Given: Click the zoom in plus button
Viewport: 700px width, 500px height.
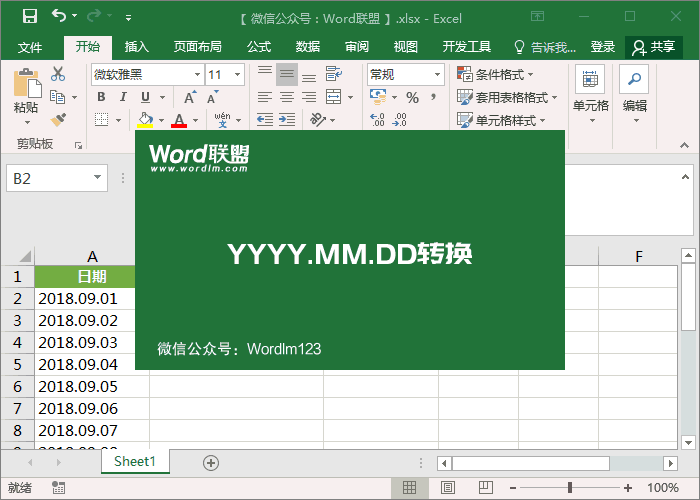Looking at the screenshot, I should pyautogui.click(x=628, y=488).
